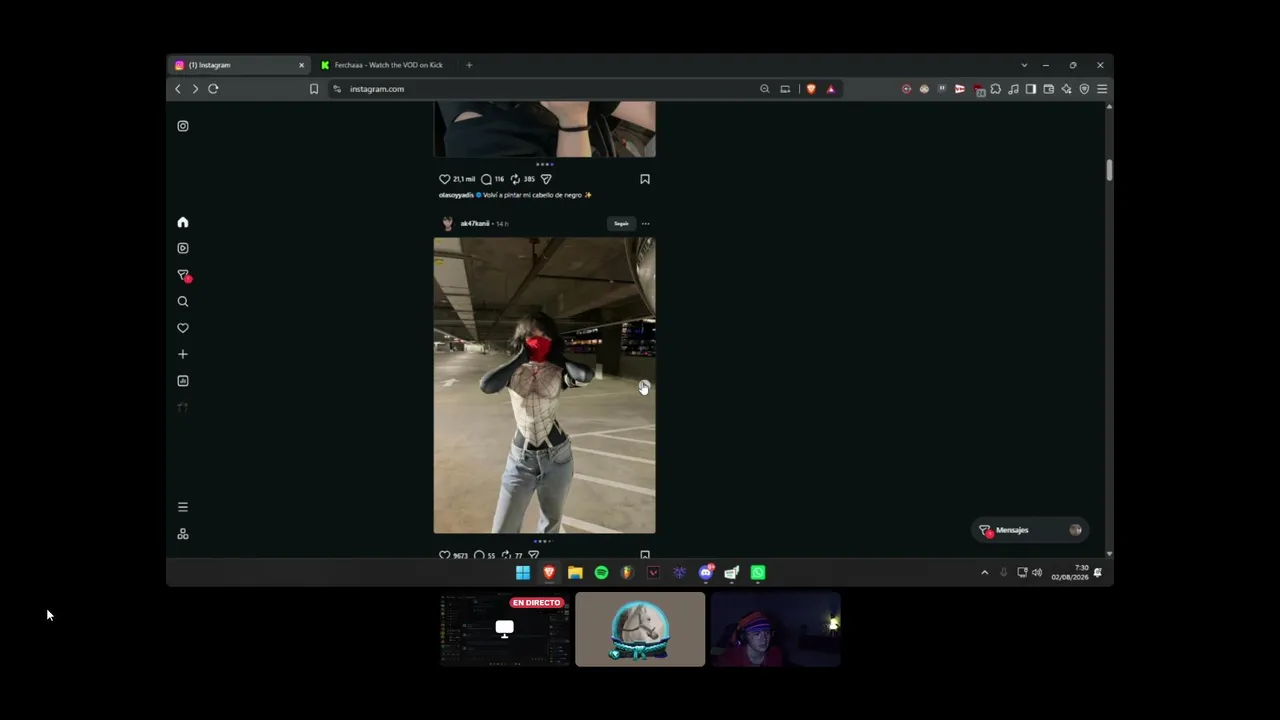Open the zoom magnifier in address bar
Viewport: 1280px width, 720px height.
pyautogui.click(x=765, y=89)
